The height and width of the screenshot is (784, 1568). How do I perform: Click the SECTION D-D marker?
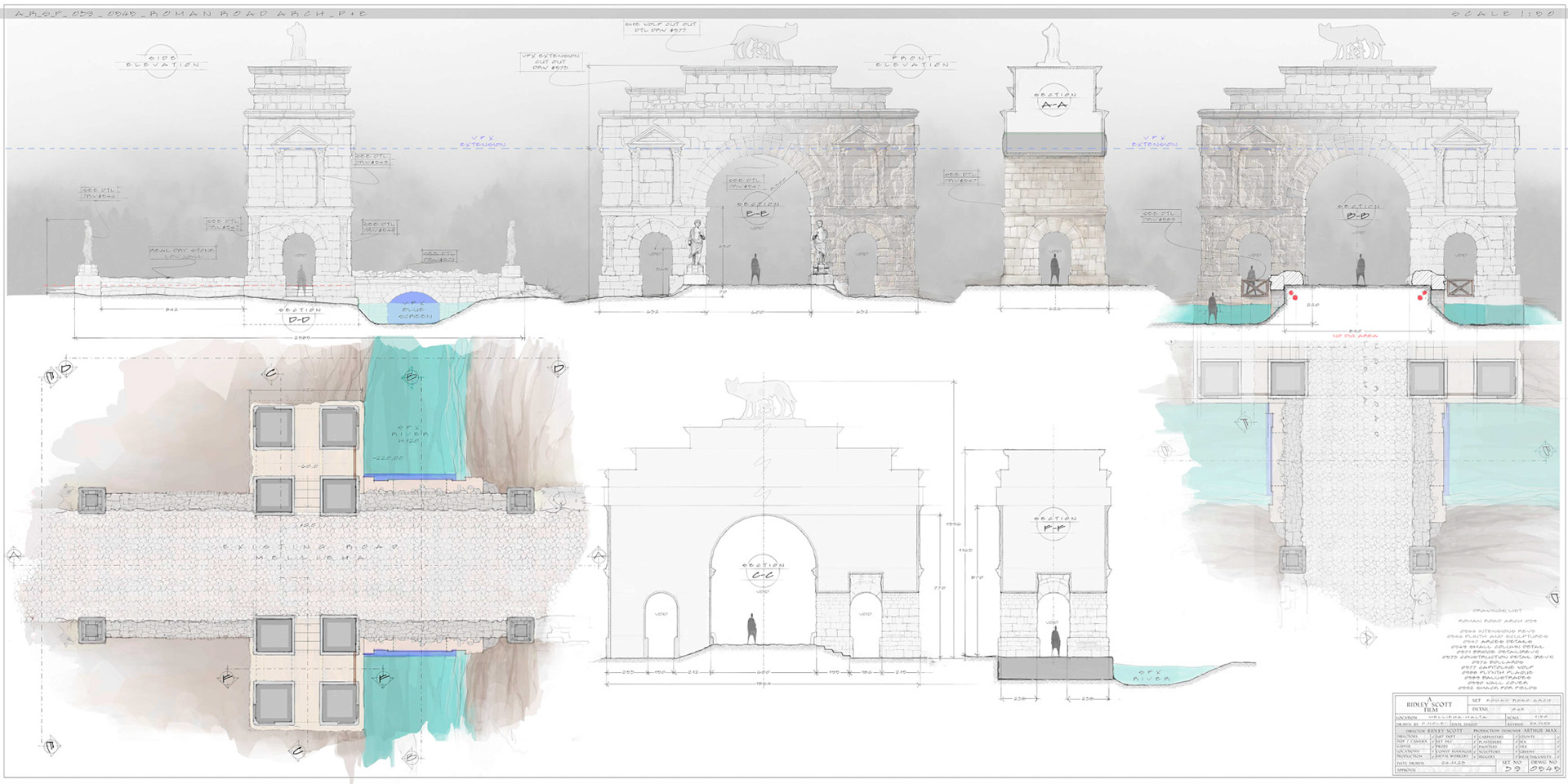click(300, 314)
